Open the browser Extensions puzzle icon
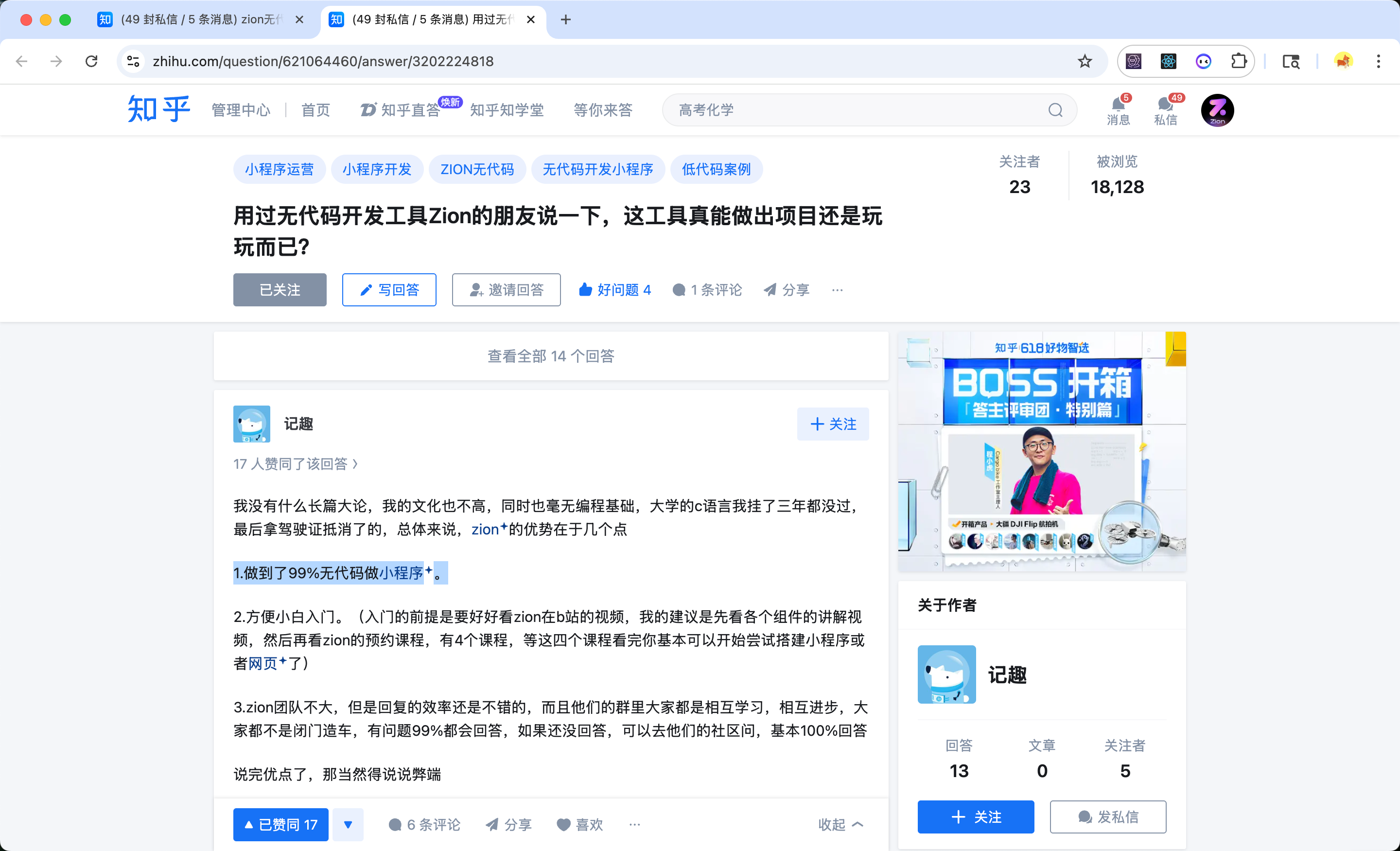Screen dimensions: 1400x851 [x=1239, y=61]
